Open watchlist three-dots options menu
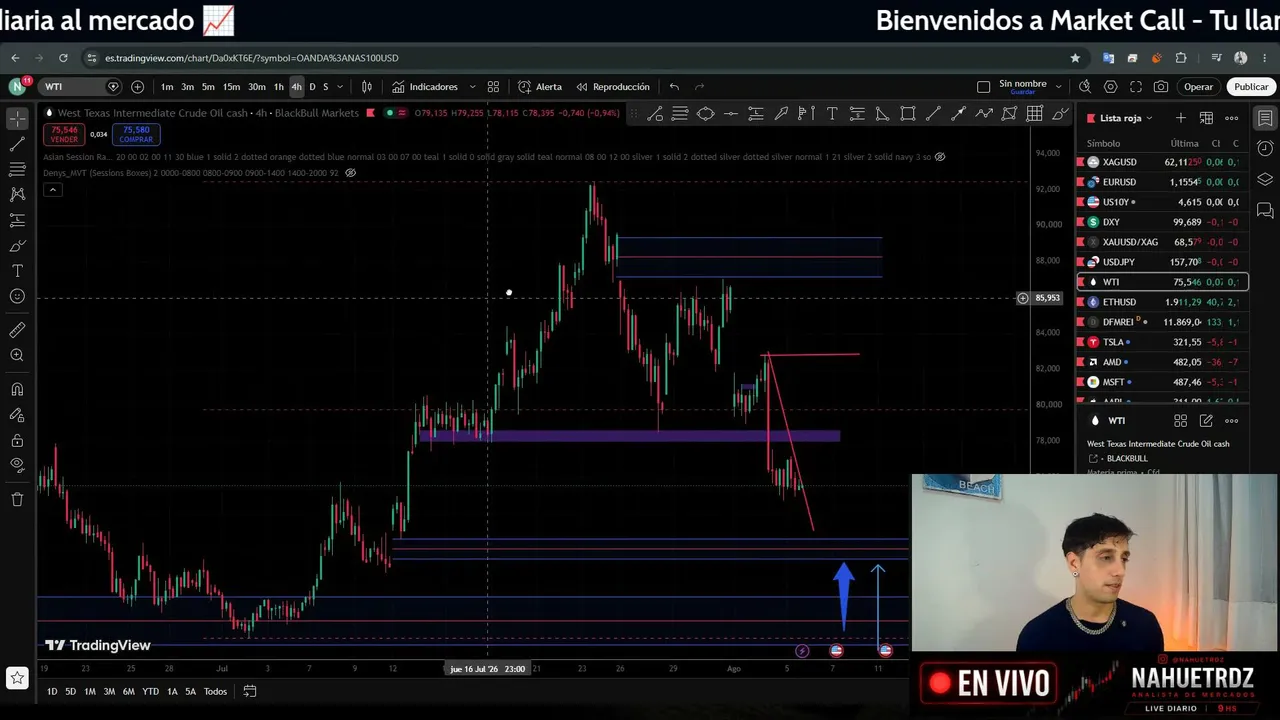 tap(1231, 118)
